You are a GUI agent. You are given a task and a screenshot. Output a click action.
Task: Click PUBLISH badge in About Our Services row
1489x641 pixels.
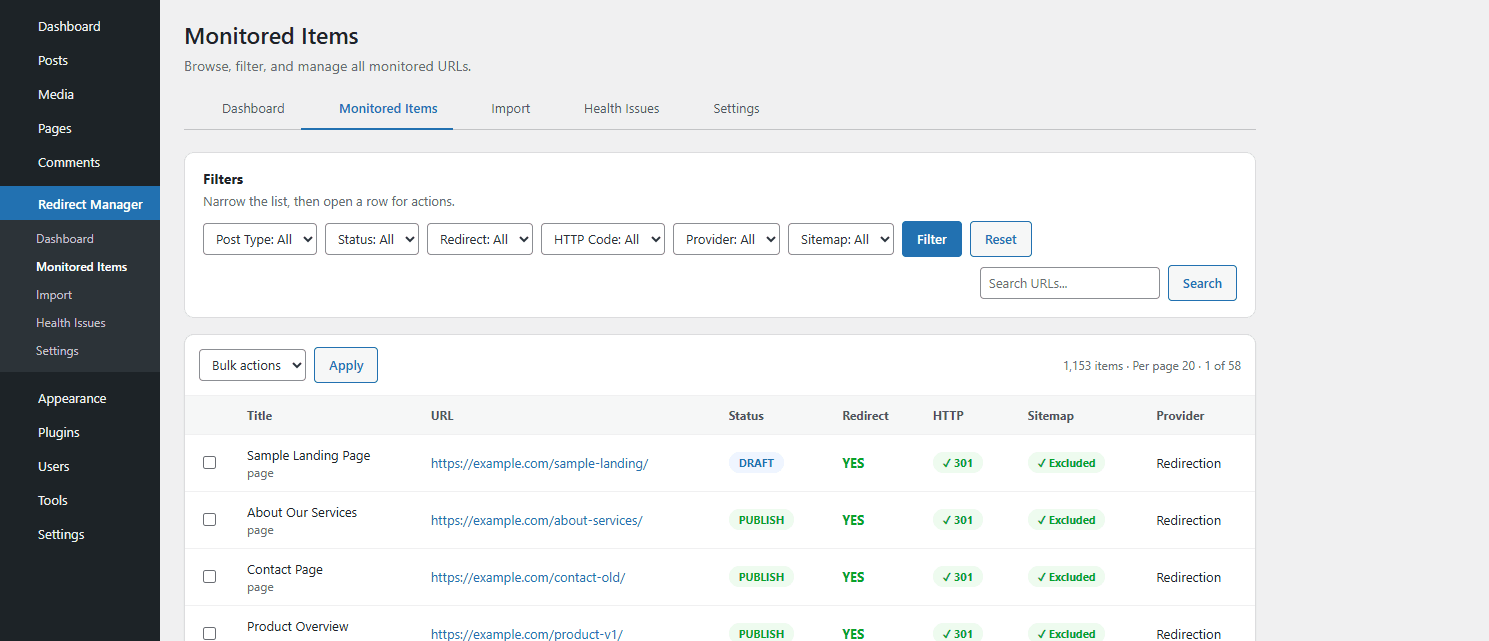click(x=761, y=520)
